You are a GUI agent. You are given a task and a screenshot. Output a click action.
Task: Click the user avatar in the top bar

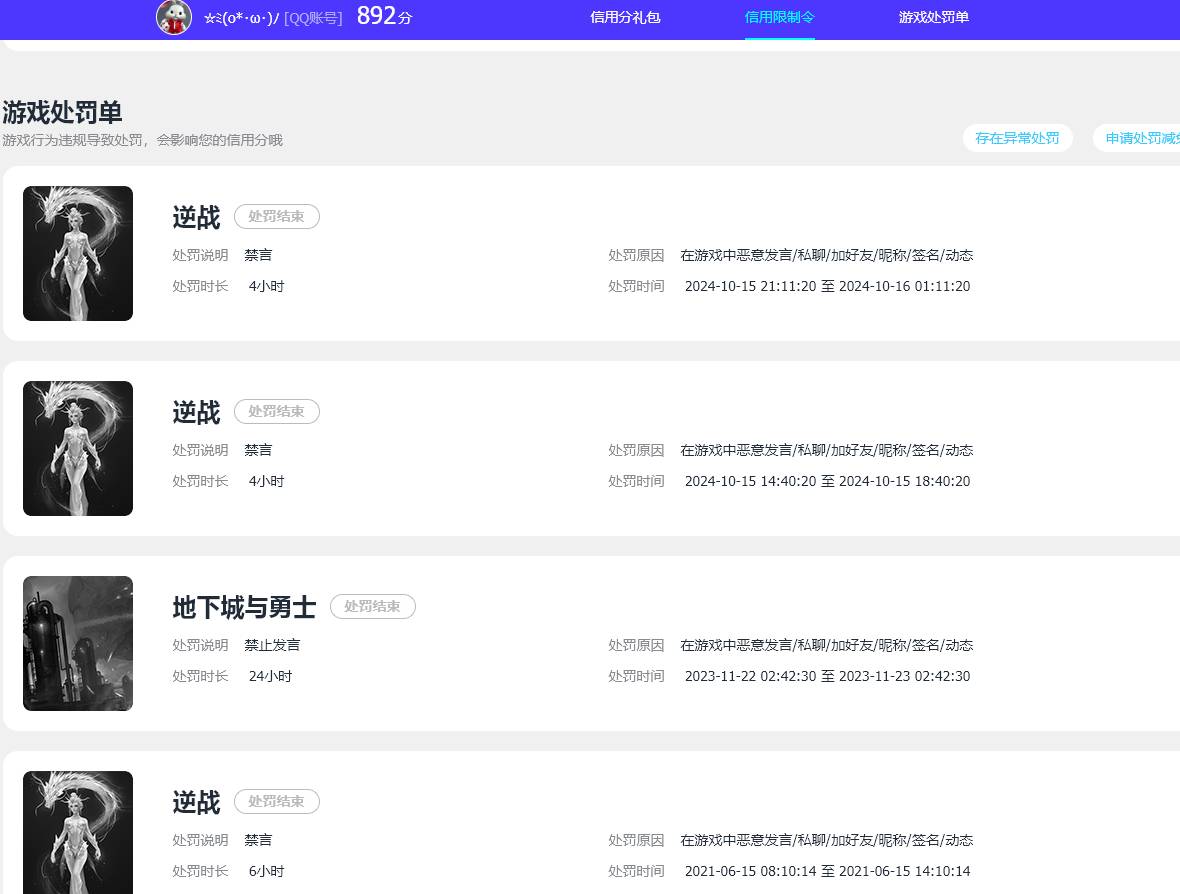173,18
